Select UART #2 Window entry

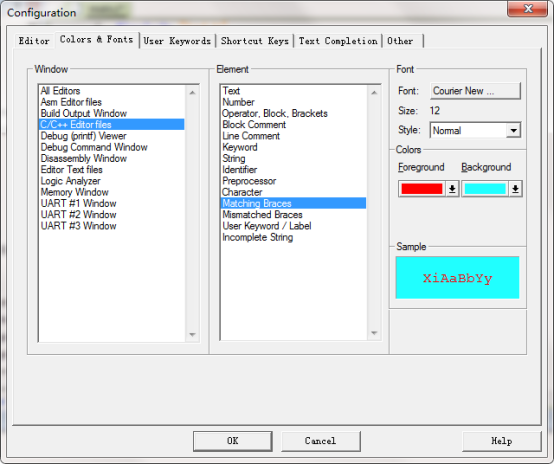point(111,215)
